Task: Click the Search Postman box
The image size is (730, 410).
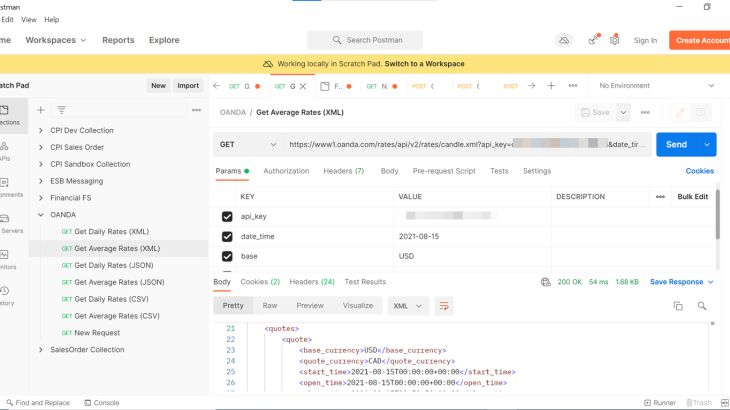Action: [365, 40]
